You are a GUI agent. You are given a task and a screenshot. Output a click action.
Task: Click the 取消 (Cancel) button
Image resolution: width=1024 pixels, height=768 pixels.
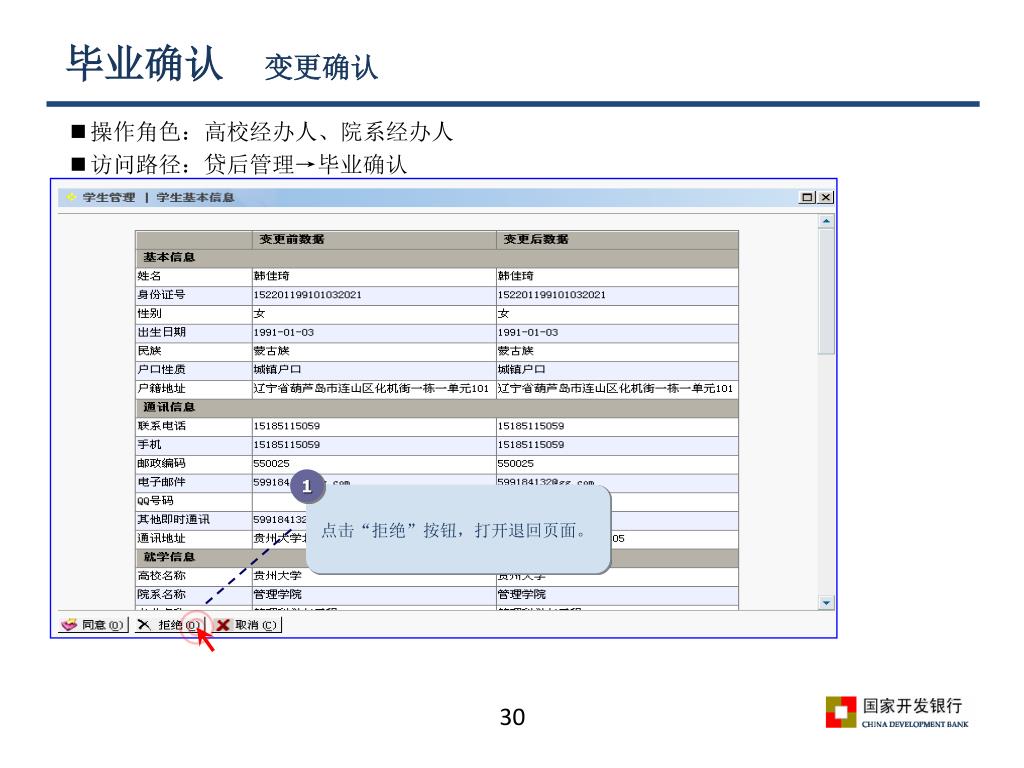click(247, 625)
